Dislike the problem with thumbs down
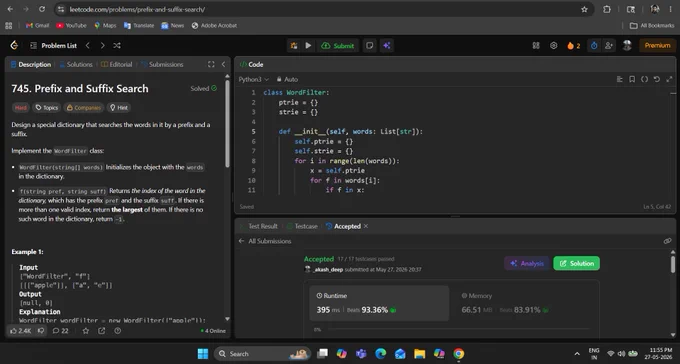Screen dimensions: 680x364 click(x=41, y=331)
